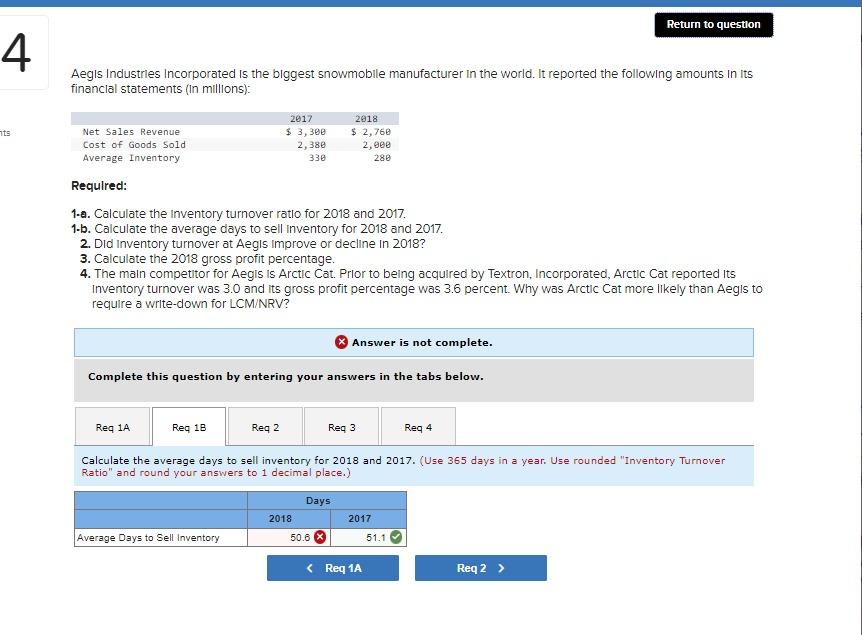Click the Cost of Goods Sold row label
This screenshot has width=862, height=635.
(134, 145)
